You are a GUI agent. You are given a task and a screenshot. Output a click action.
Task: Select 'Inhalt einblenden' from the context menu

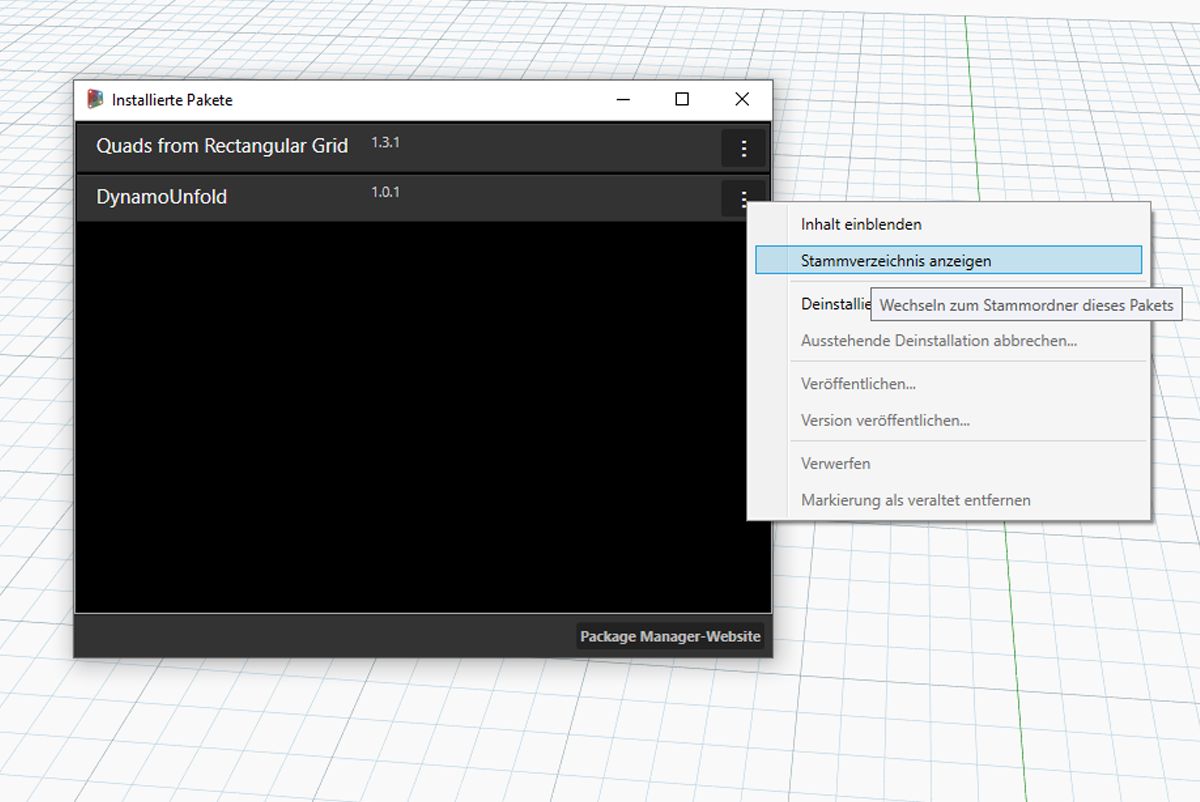click(x=861, y=224)
